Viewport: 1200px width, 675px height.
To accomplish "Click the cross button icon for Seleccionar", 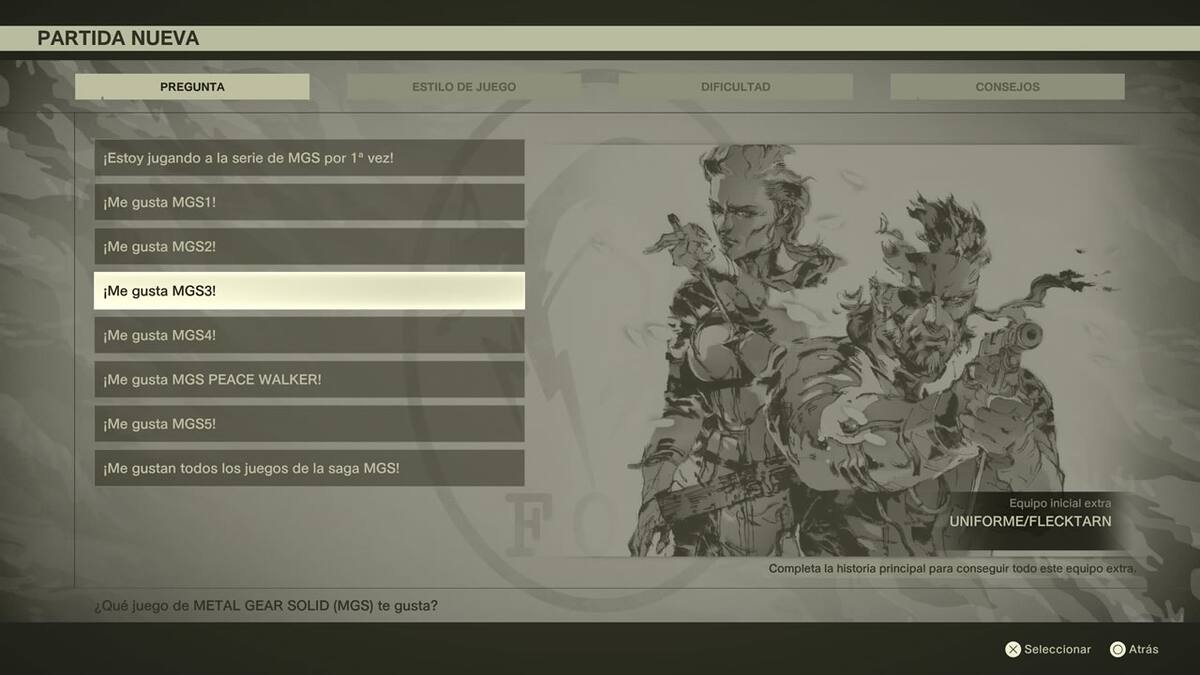I will point(1013,650).
